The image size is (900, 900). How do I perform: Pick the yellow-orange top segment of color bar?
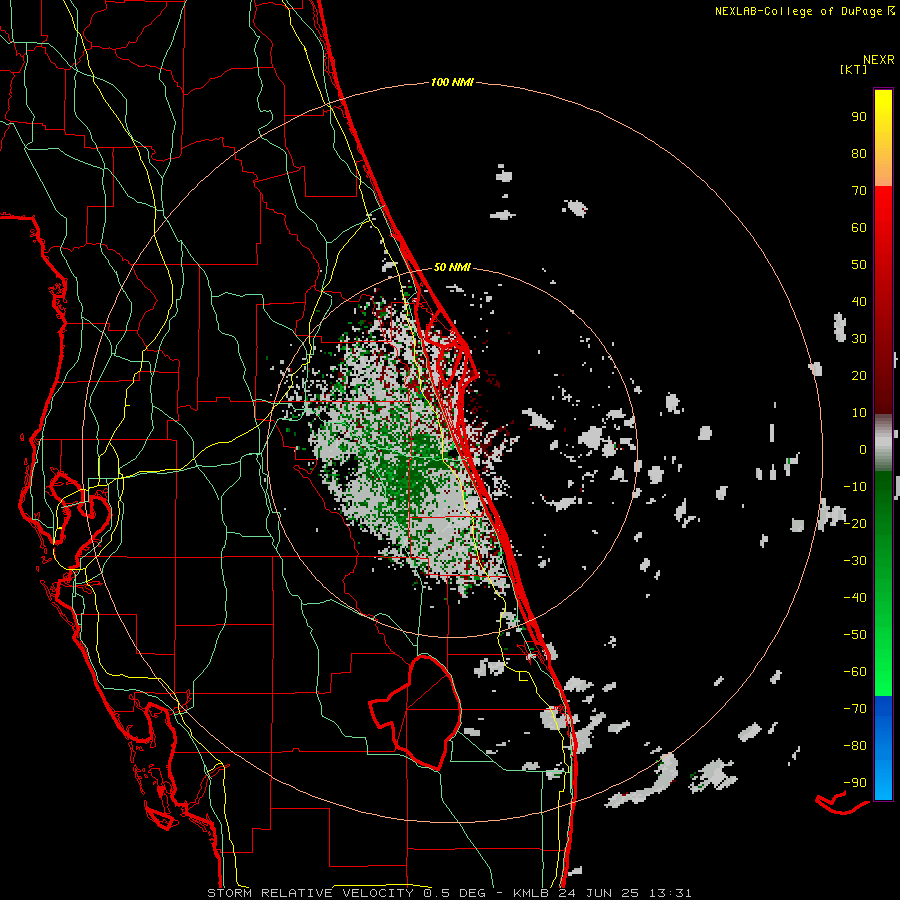883,138
